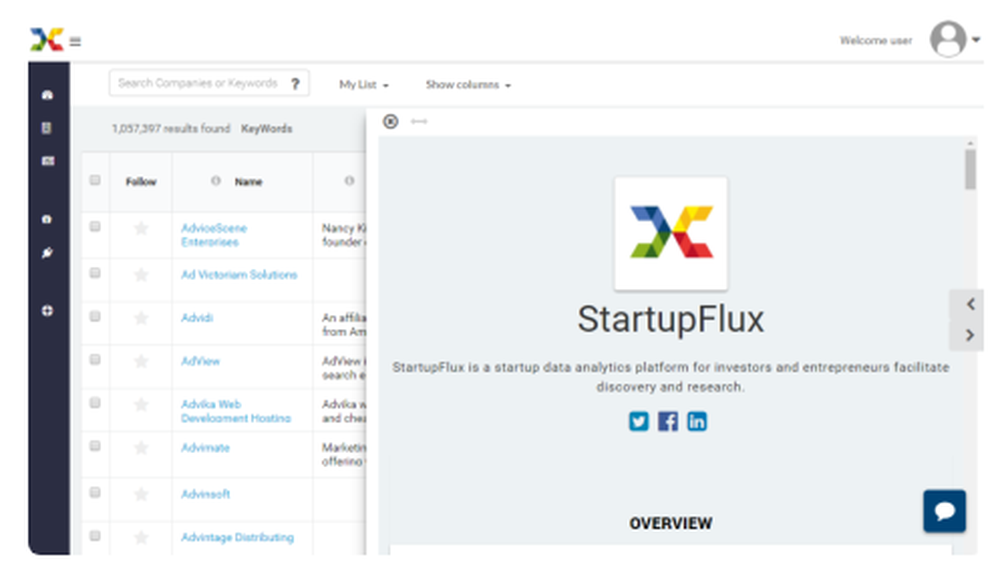Open the Advimate company link
Viewport: 1000px width, 575px height.
tap(205, 448)
